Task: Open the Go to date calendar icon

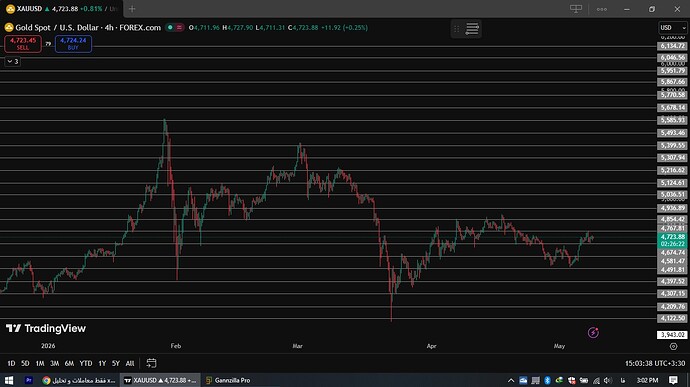Action: pyautogui.click(x=151, y=363)
